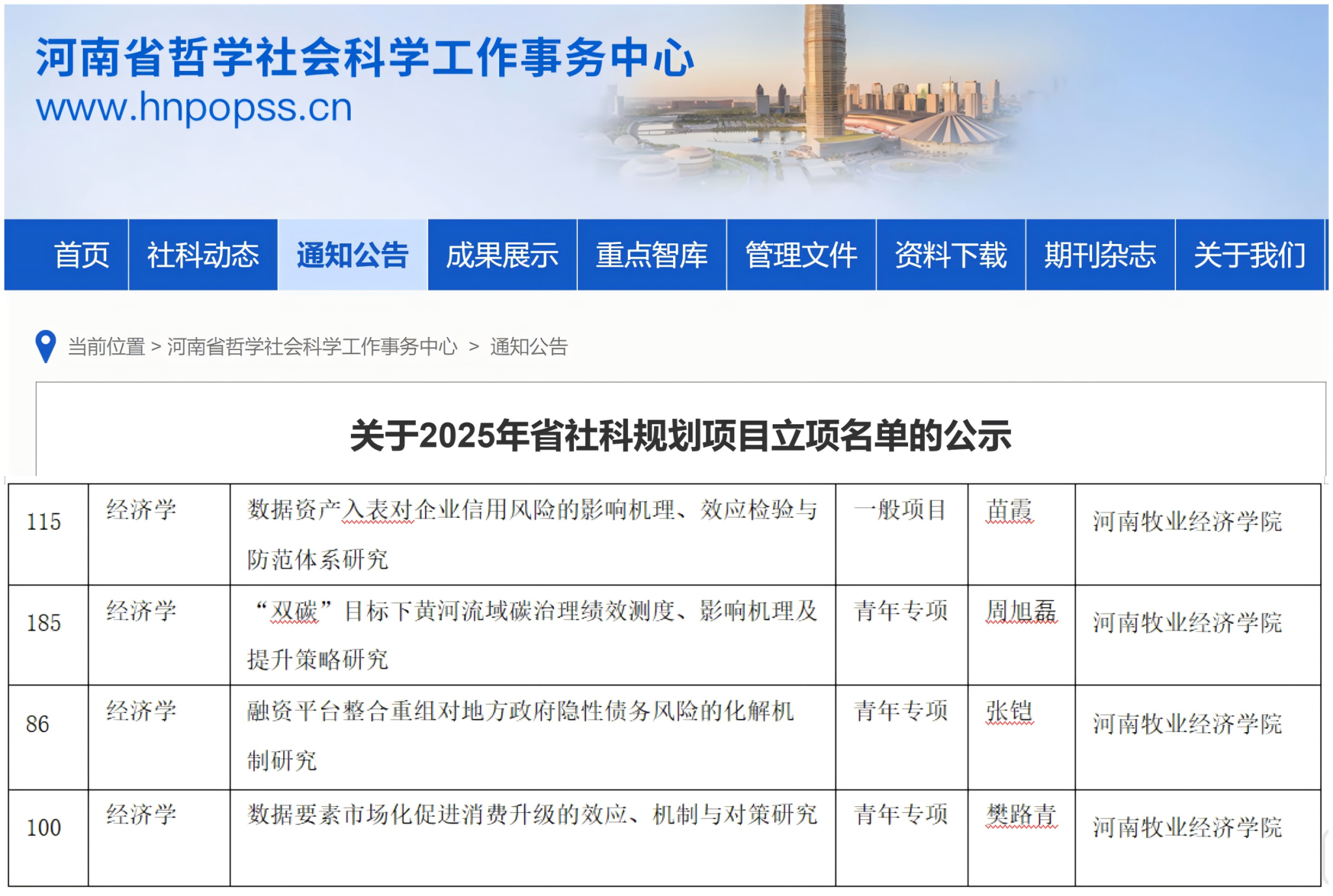Click project number 86 table cell
This screenshot has width=1333, height=896.
[x=38, y=724]
